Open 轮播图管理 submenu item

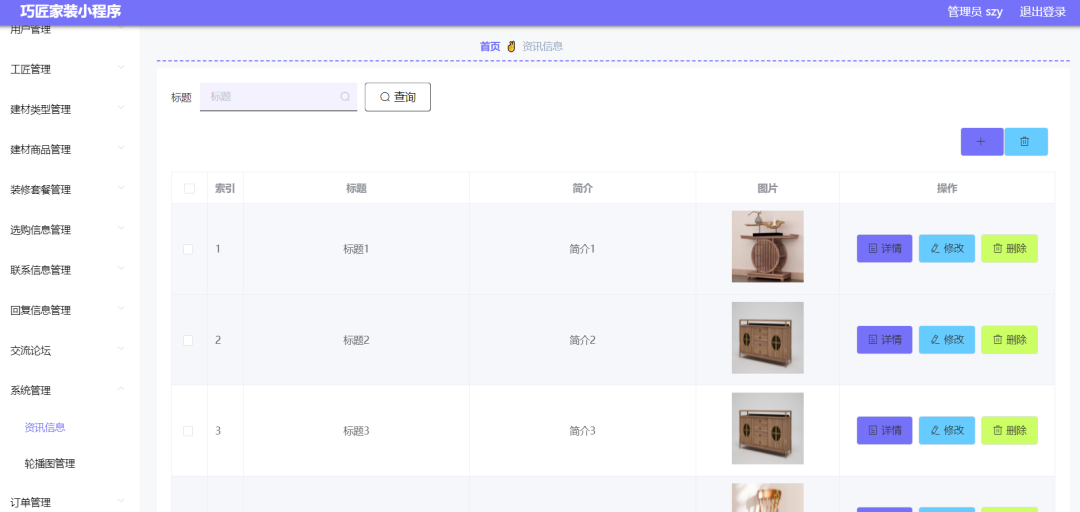point(50,464)
